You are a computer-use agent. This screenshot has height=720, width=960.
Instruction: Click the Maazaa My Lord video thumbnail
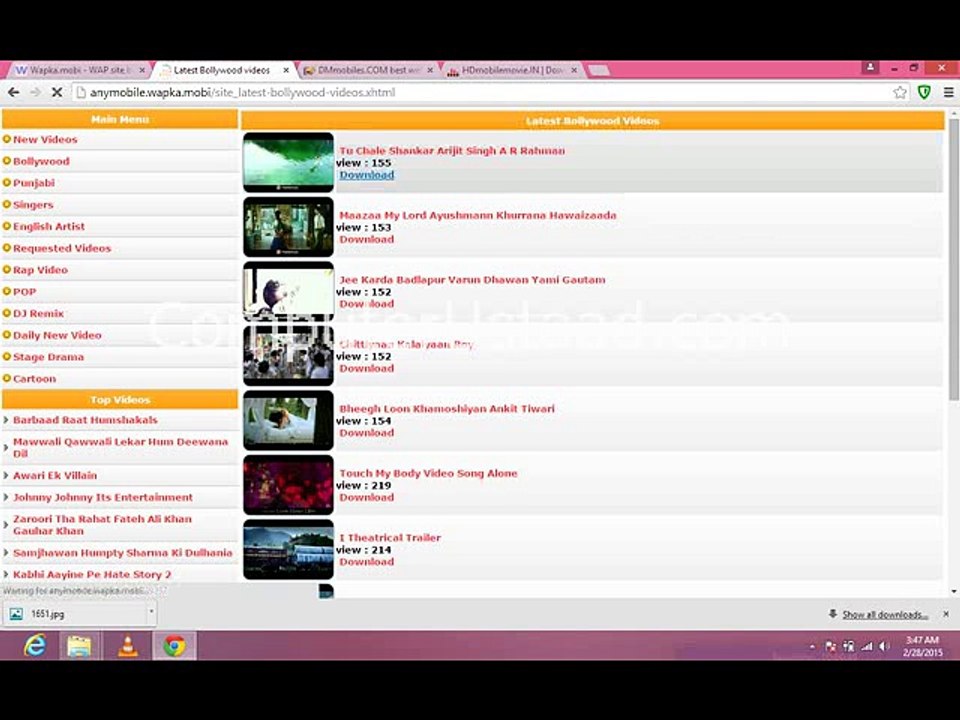point(288,227)
